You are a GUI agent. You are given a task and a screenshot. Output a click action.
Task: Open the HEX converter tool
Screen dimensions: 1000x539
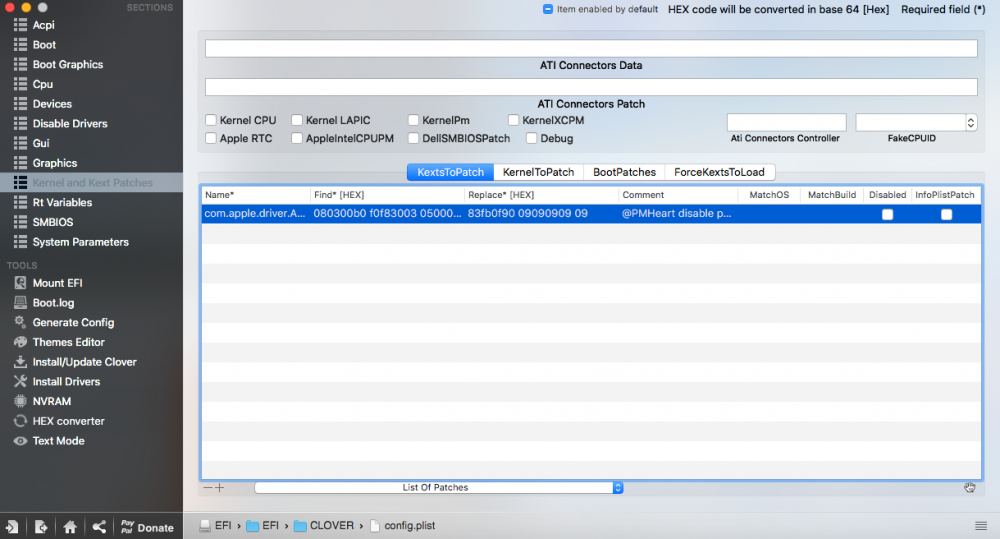(68, 422)
